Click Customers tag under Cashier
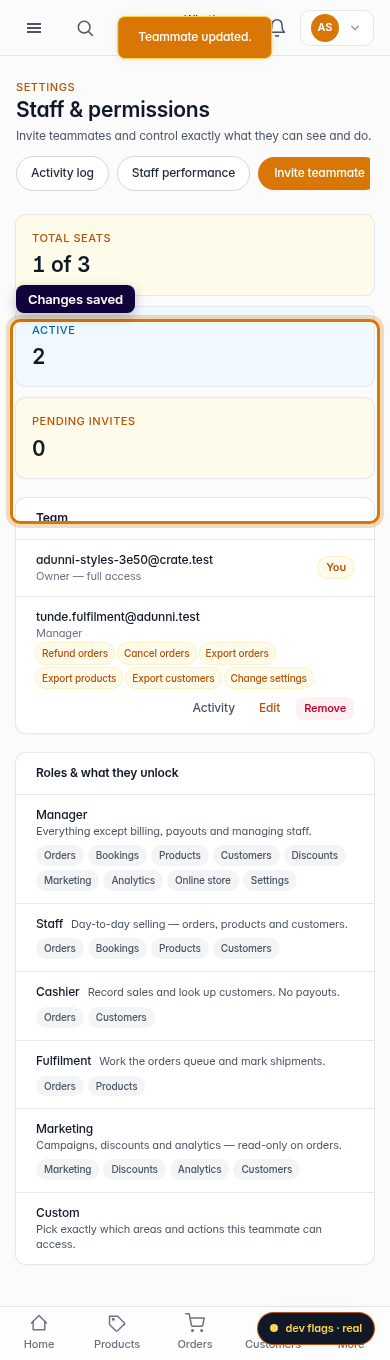Image resolution: width=390 pixels, height=1360 pixels. coord(121,1017)
